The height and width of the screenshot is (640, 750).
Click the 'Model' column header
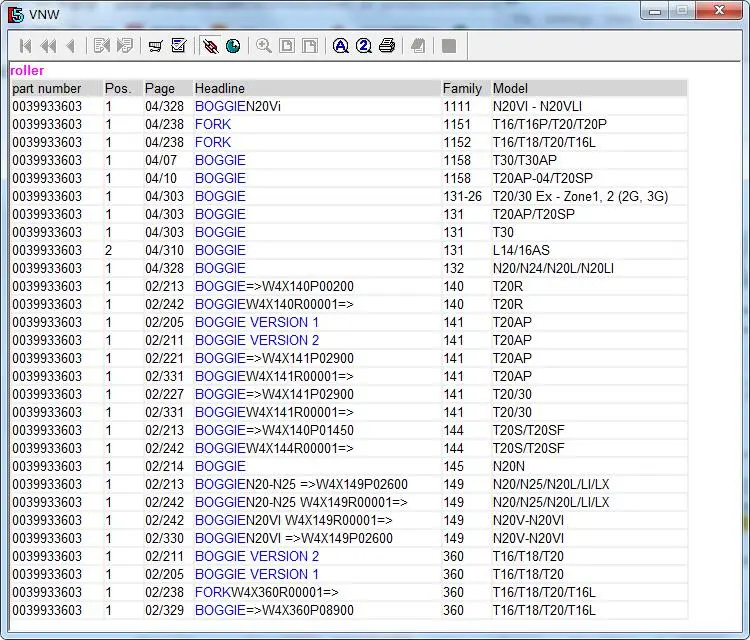point(511,88)
